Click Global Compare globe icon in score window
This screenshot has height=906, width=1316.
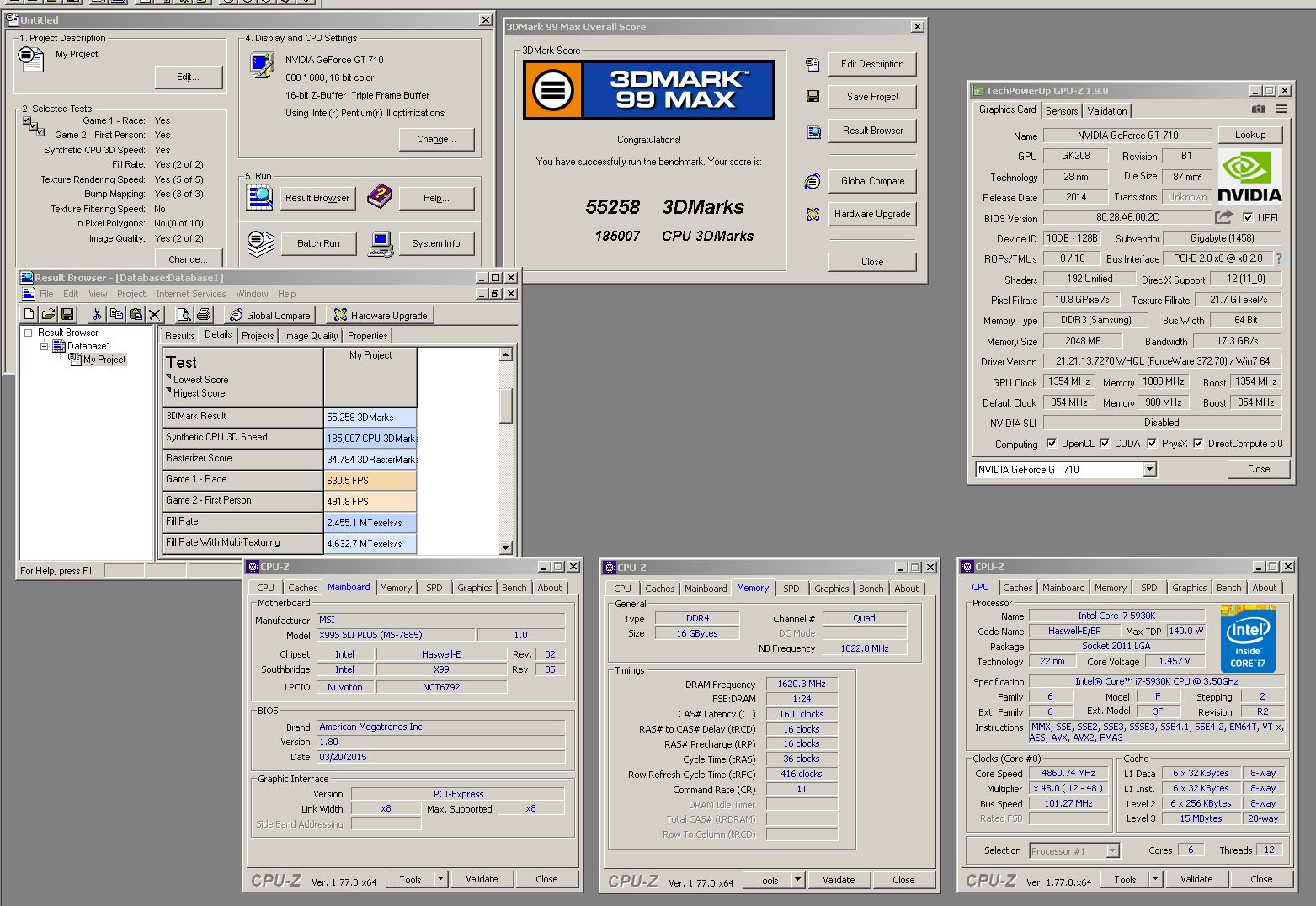813,181
